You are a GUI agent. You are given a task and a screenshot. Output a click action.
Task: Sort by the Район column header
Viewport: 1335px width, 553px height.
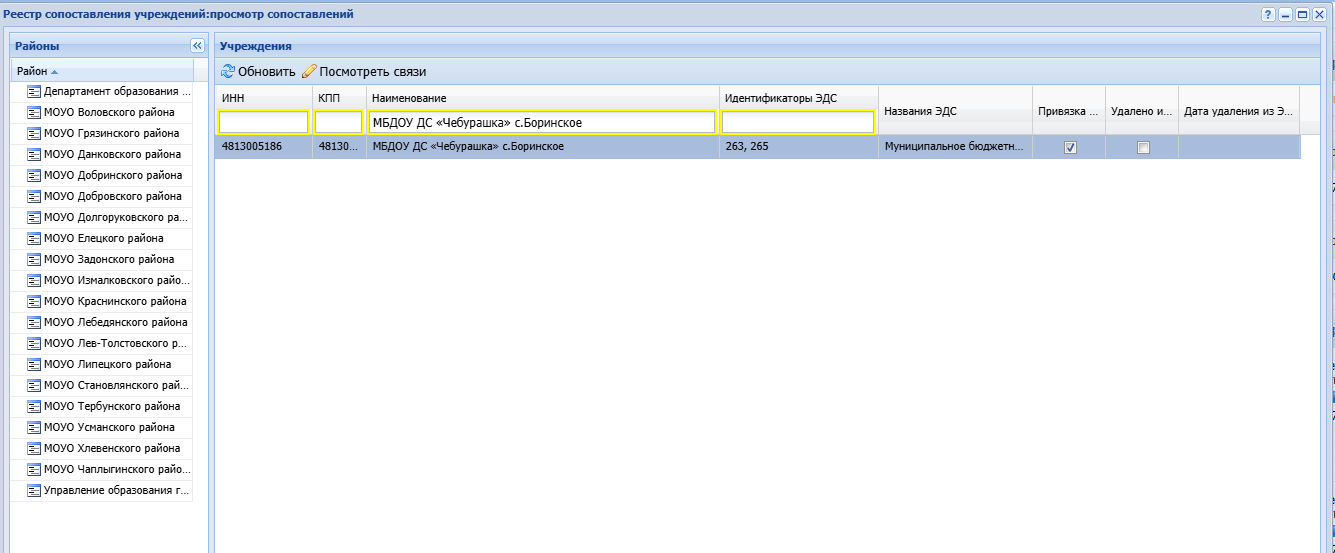tap(102, 71)
